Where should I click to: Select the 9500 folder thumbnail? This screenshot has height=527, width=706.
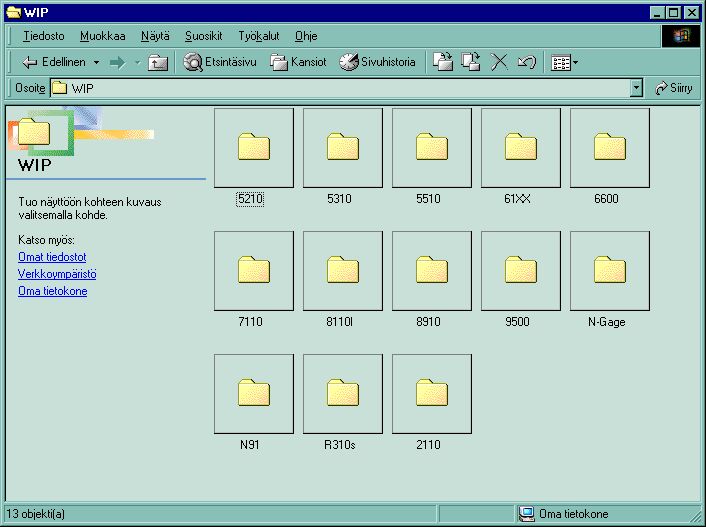pyautogui.click(x=521, y=271)
